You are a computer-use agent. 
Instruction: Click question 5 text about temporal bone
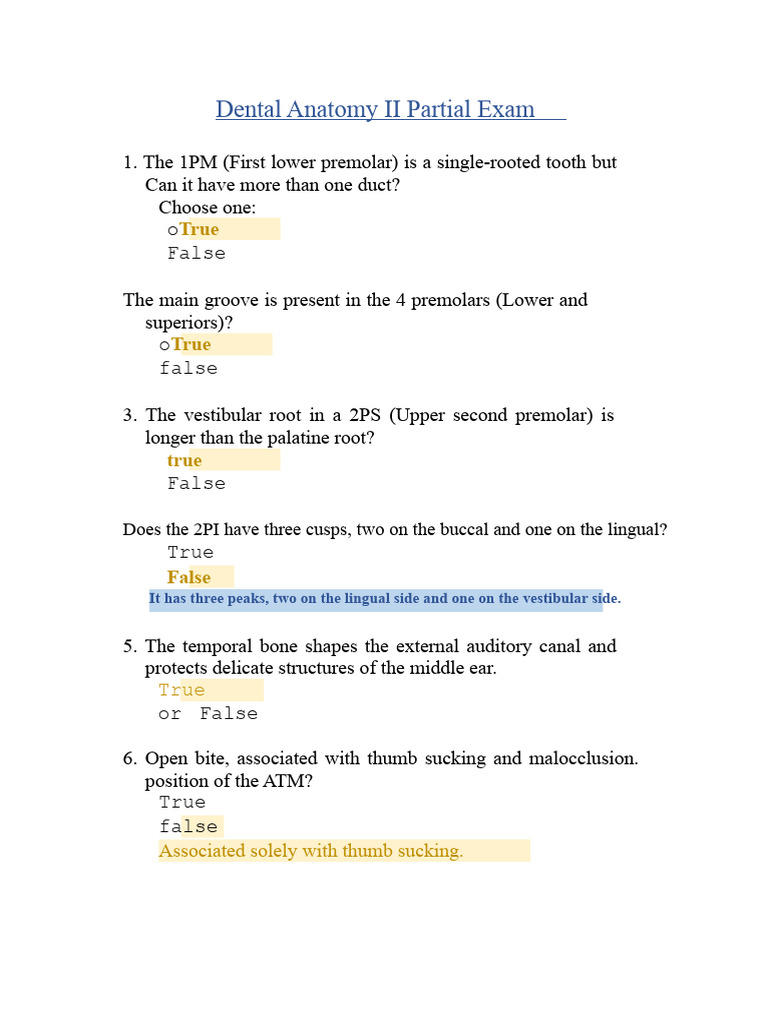(380, 646)
